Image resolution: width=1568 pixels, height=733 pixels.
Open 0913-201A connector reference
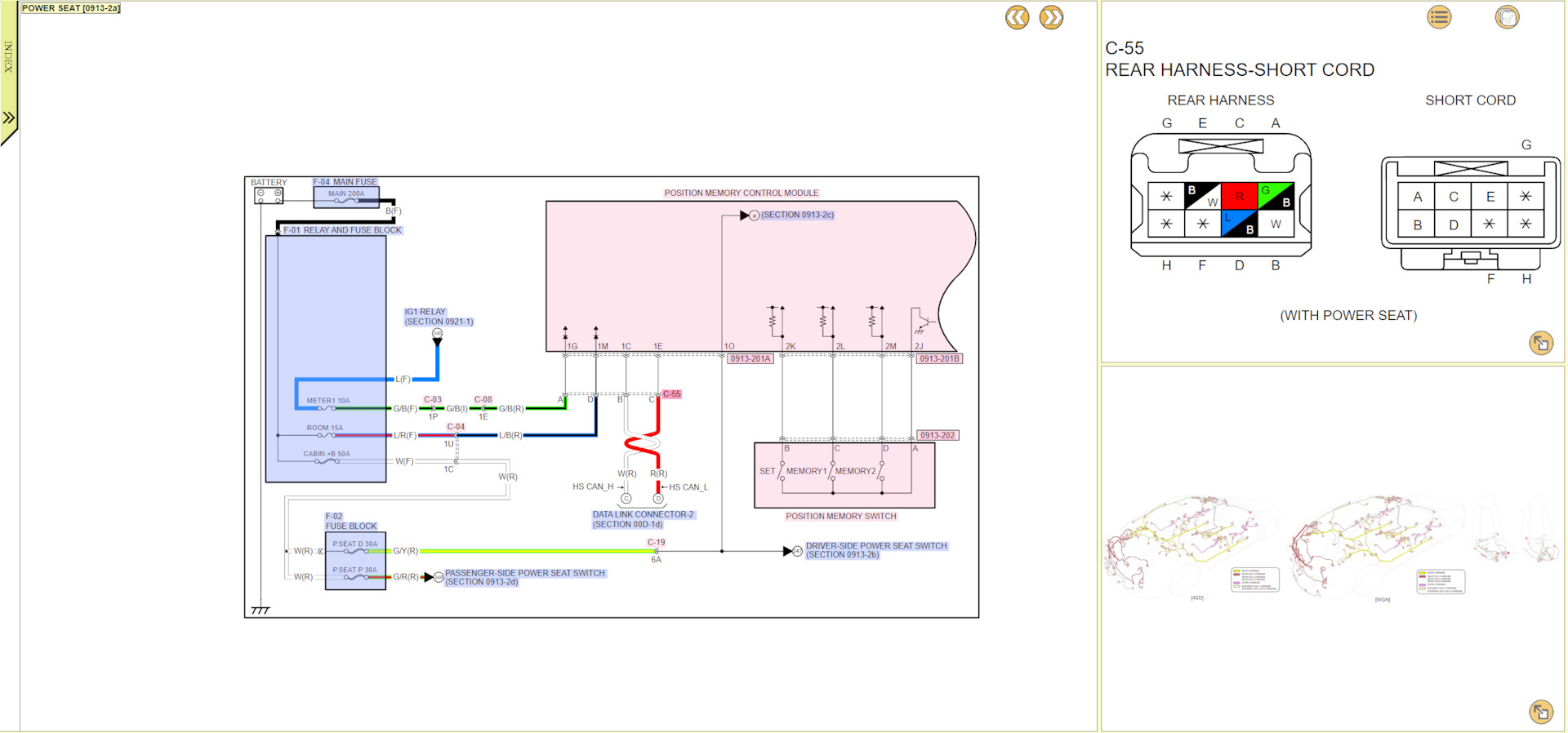(750, 359)
